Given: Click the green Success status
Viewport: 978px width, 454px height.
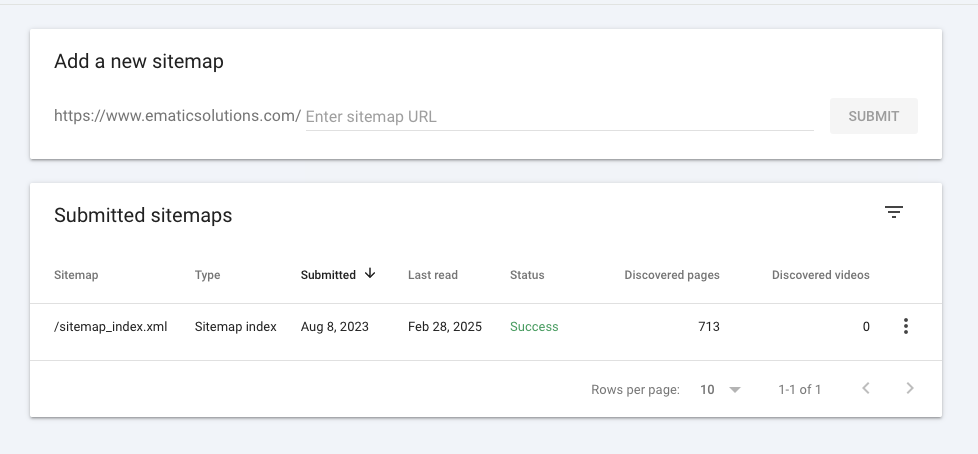Looking at the screenshot, I should (534, 327).
